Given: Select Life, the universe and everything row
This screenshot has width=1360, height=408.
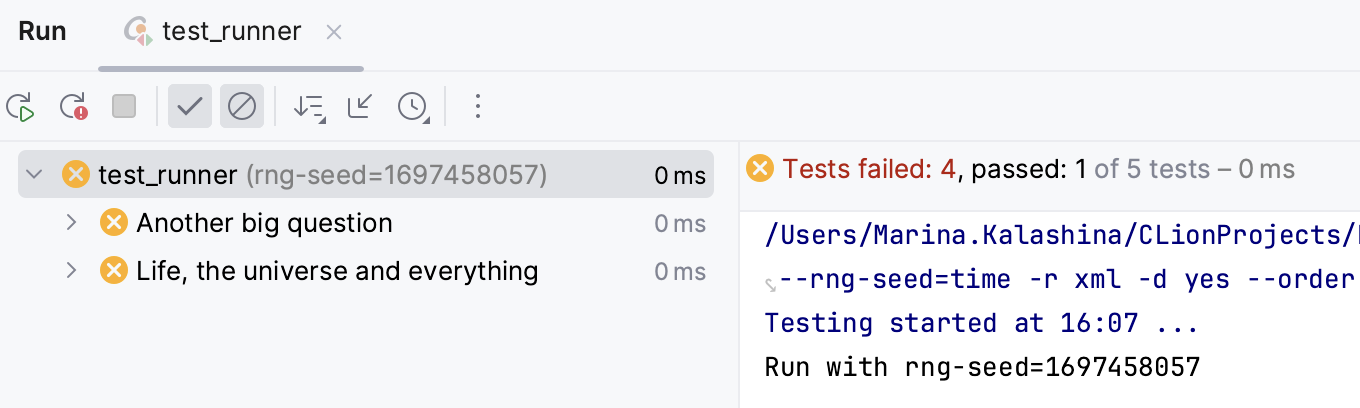Looking at the screenshot, I should tap(336, 270).
